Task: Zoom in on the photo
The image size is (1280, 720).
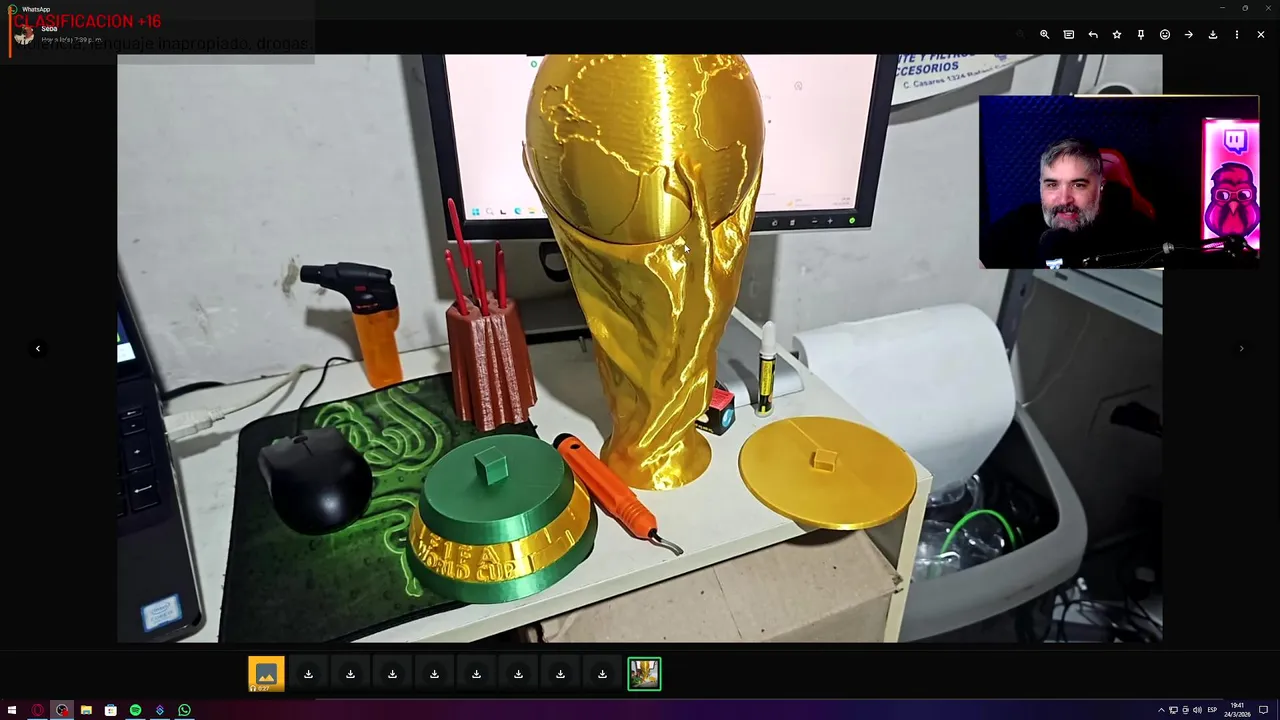Action: (1044, 34)
